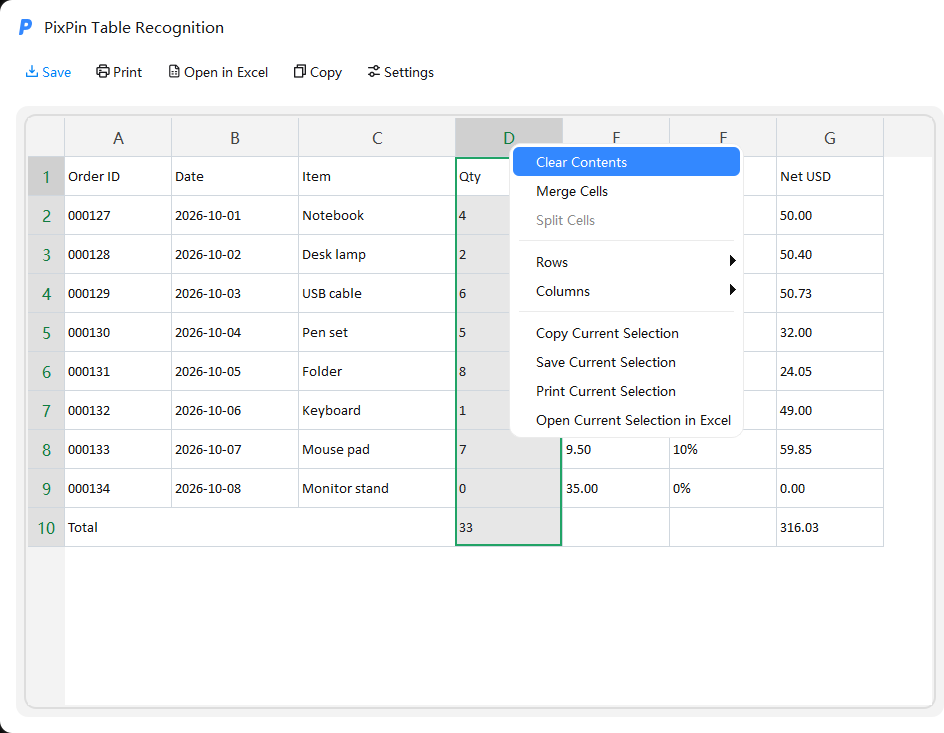Click the PixPin logo icon
The width and height of the screenshot is (944, 733).
coord(25,27)
